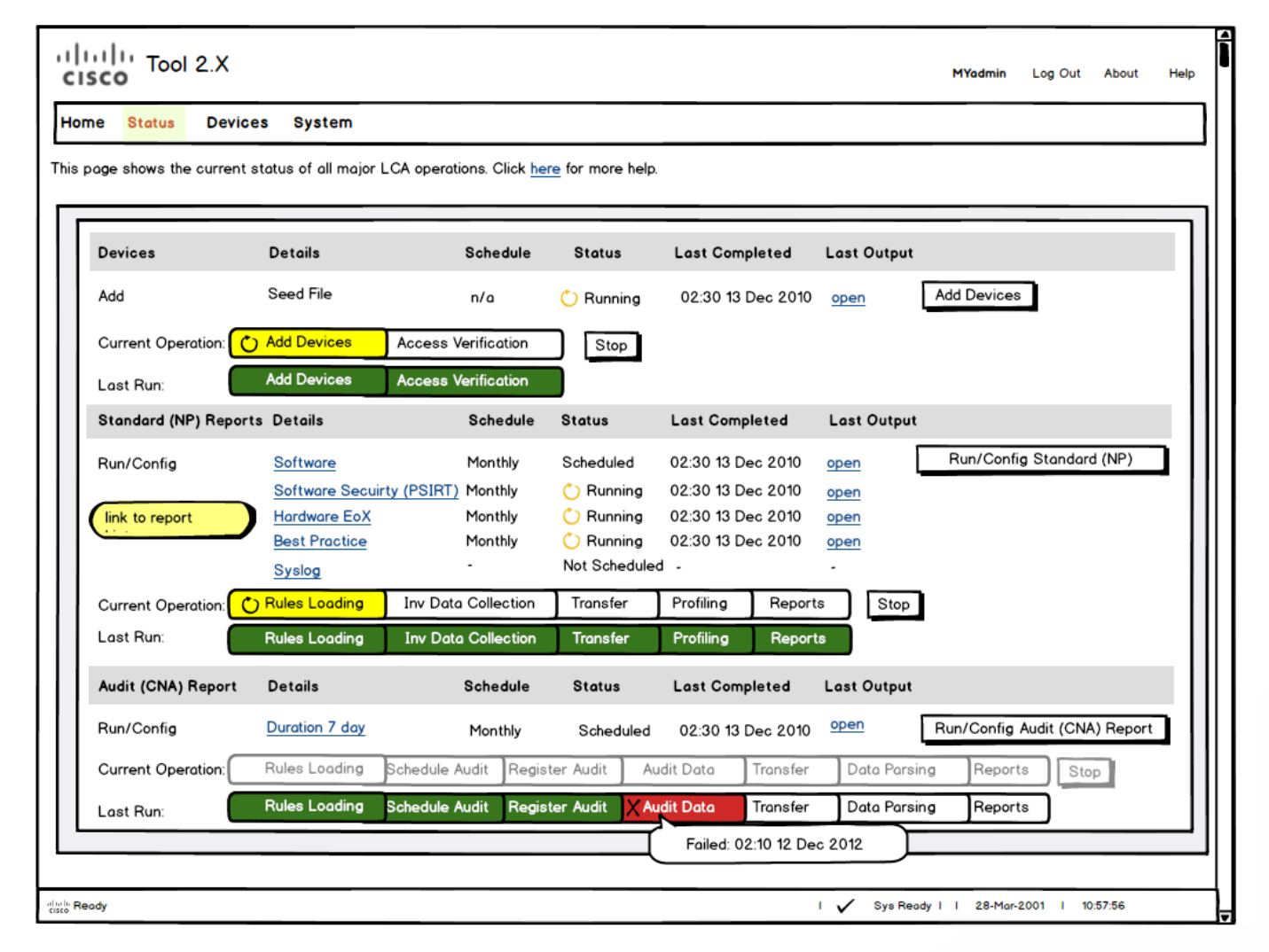The height and width of the screenshot is (952, 1269).
Task: Open the About page
Action: (x=1121, y=74)
